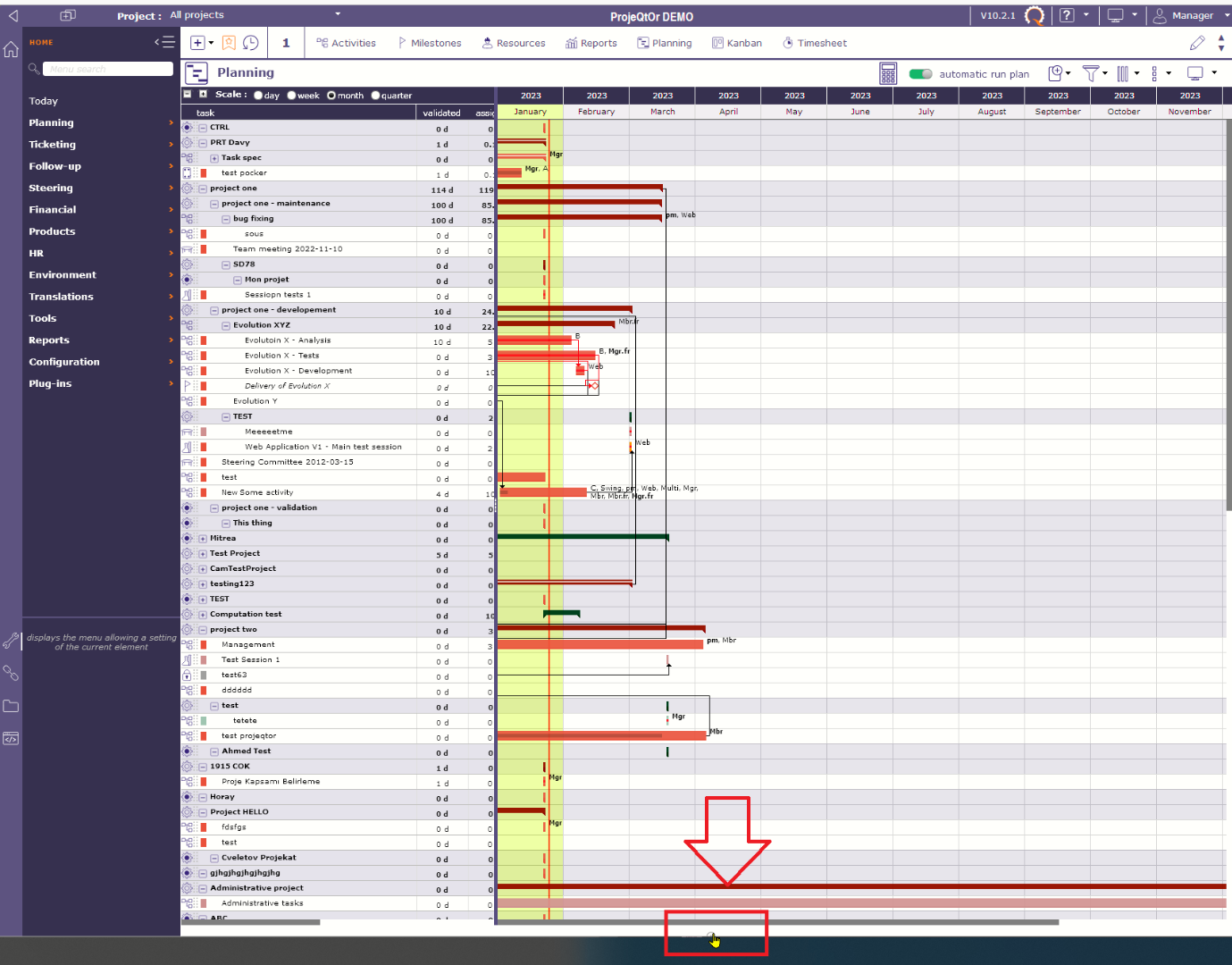The width and height of the screenshot is (1232, 965).
Task: Collapse the project two tree node
Action: (x=203, y=630)
